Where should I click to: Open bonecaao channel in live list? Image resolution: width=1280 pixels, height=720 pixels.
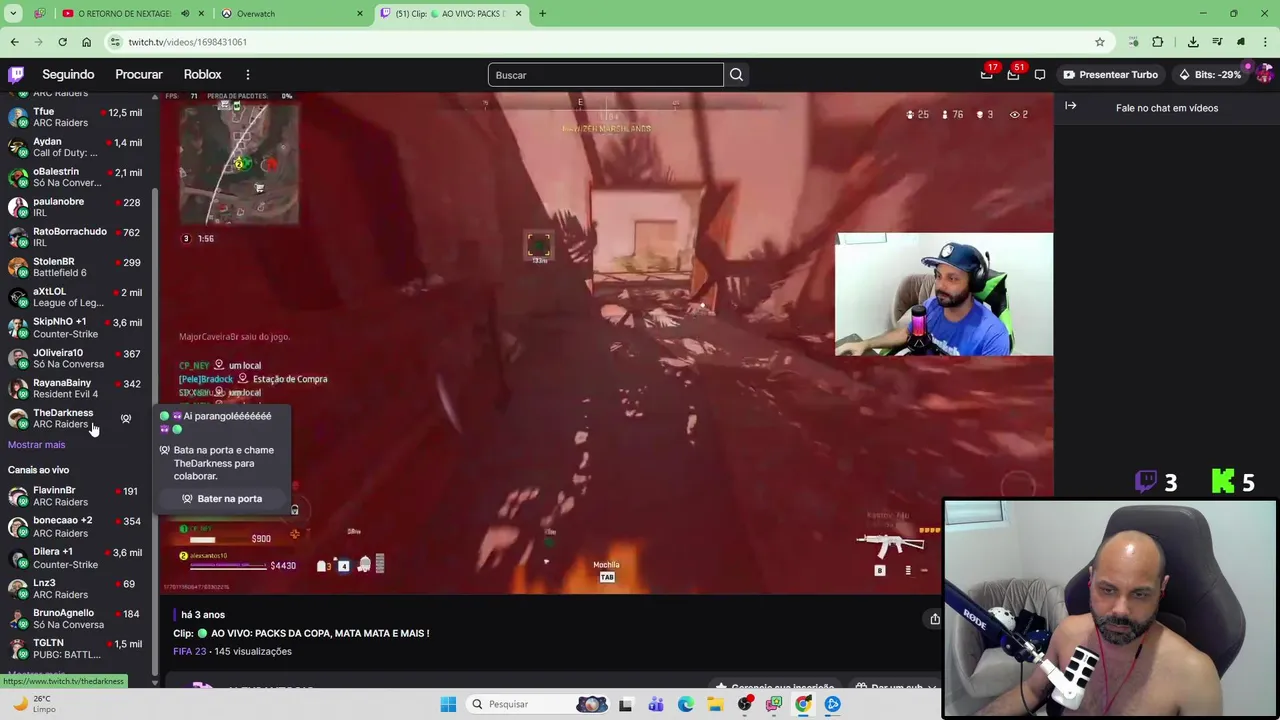pyautogui.click(x=77, y=526)
